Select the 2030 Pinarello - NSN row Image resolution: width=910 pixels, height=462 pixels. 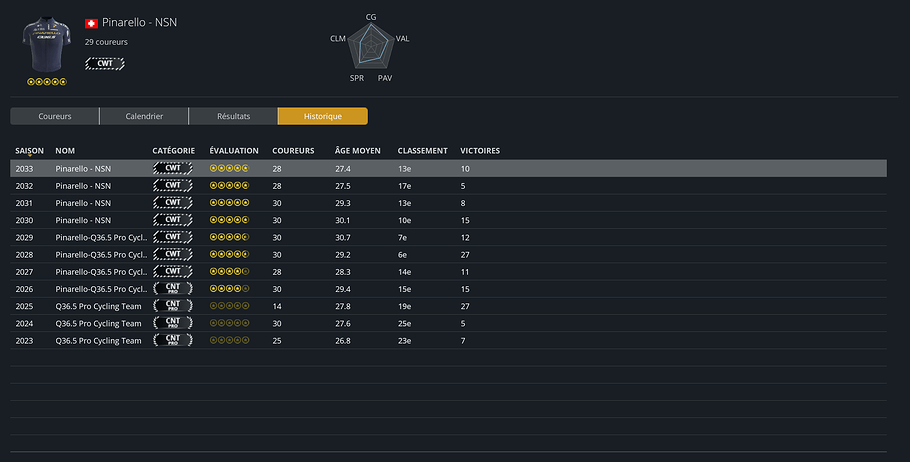[x=448, y=220]
